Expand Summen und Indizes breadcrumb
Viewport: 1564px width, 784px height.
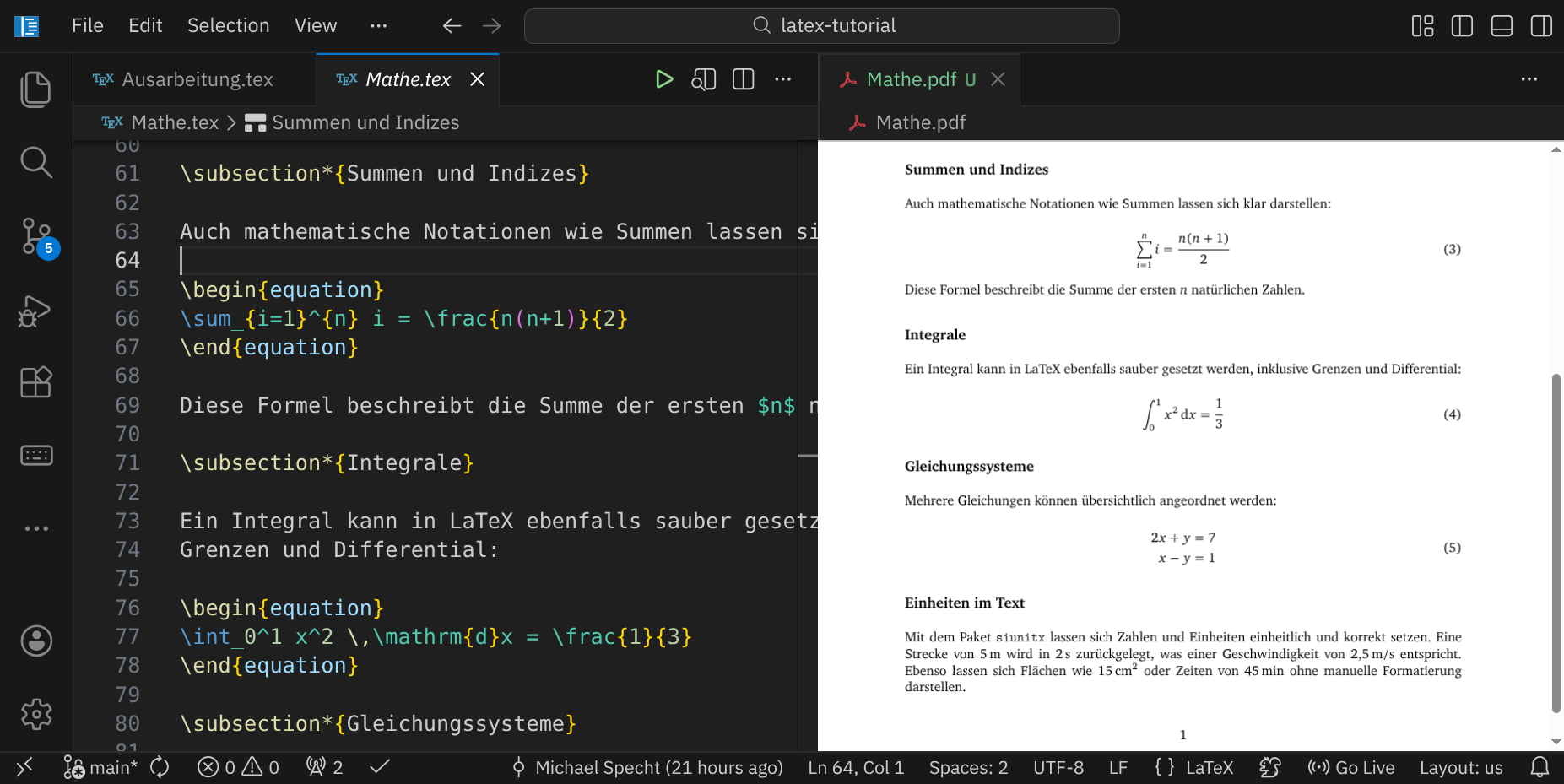(x=365, y=123)
